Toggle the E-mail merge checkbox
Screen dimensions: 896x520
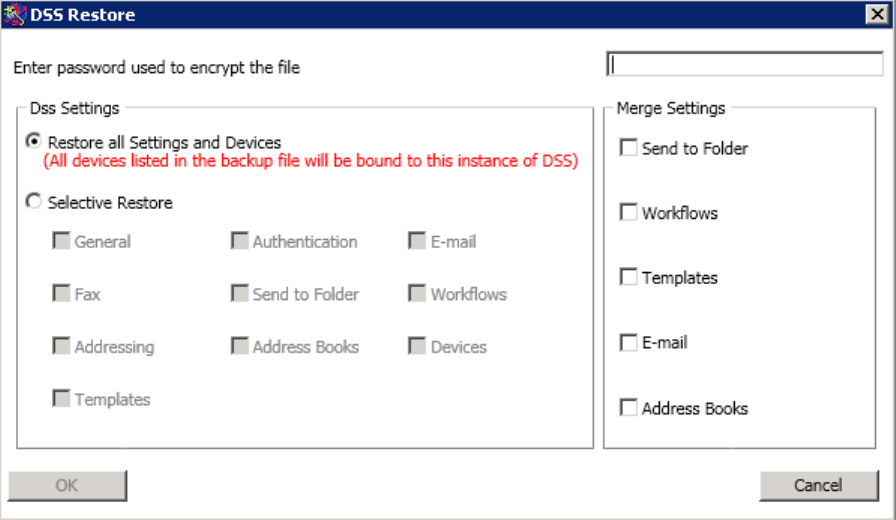click(x=629, y=343)
